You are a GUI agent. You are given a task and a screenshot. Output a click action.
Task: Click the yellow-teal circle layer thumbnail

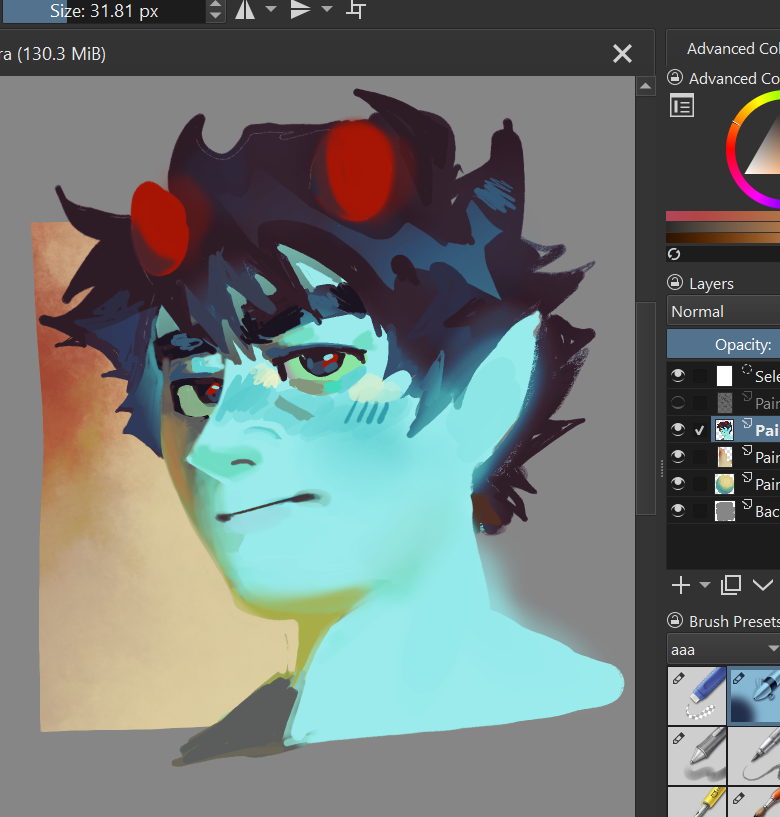pos(724,484)
